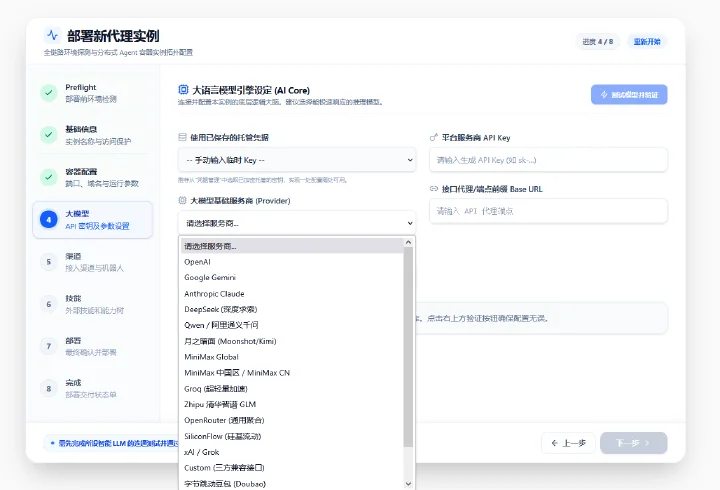Click the 重新开始 restart link
720x490 pixels.
[647, 42]
